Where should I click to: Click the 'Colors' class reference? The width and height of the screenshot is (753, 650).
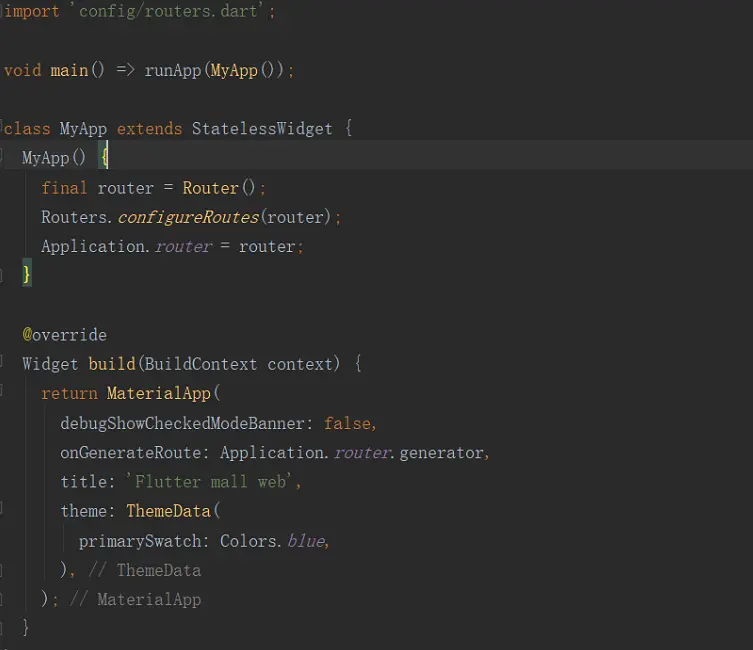pyautogui.click(x=248, y=541)
